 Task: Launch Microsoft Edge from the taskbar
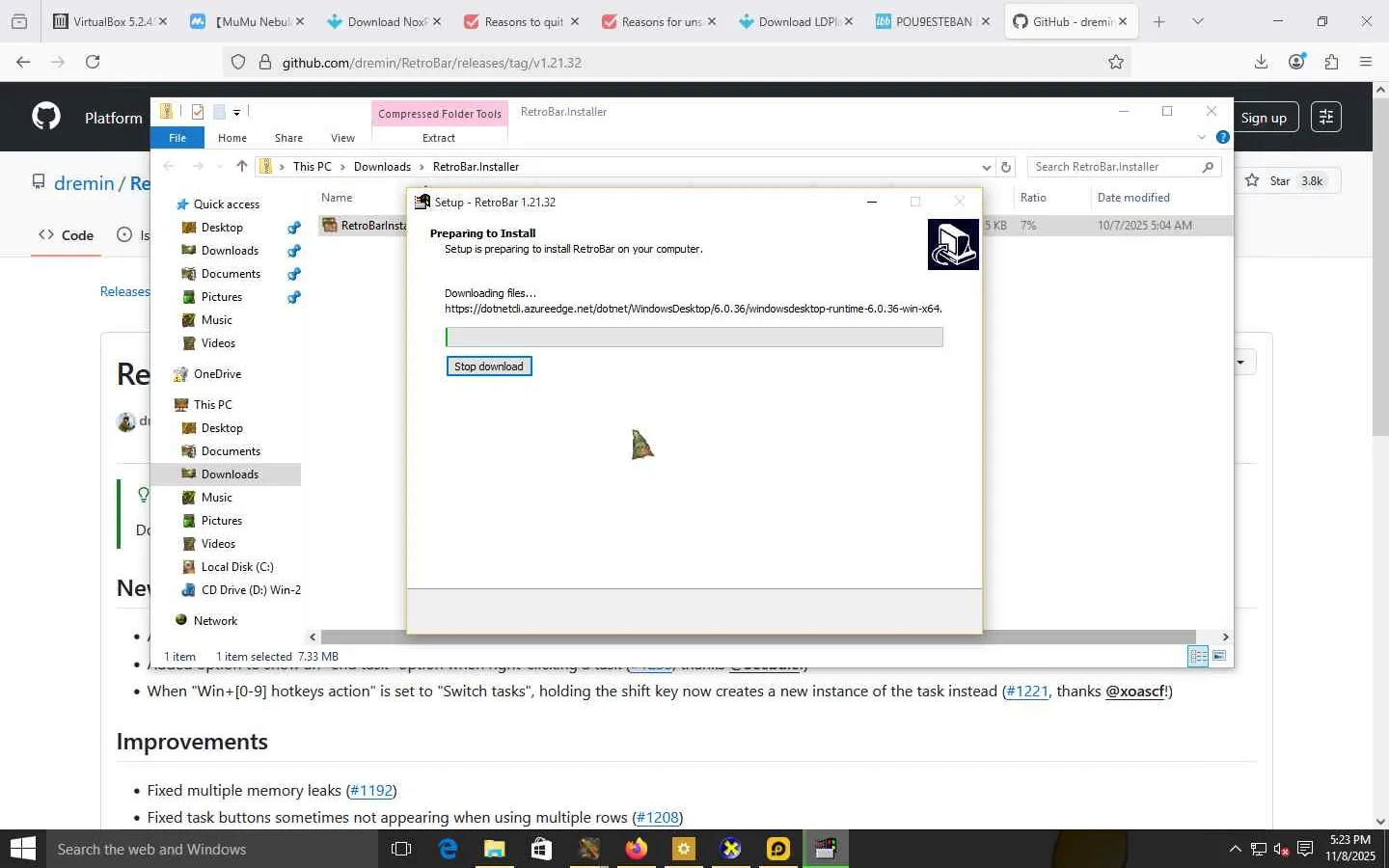coord(448,849)
